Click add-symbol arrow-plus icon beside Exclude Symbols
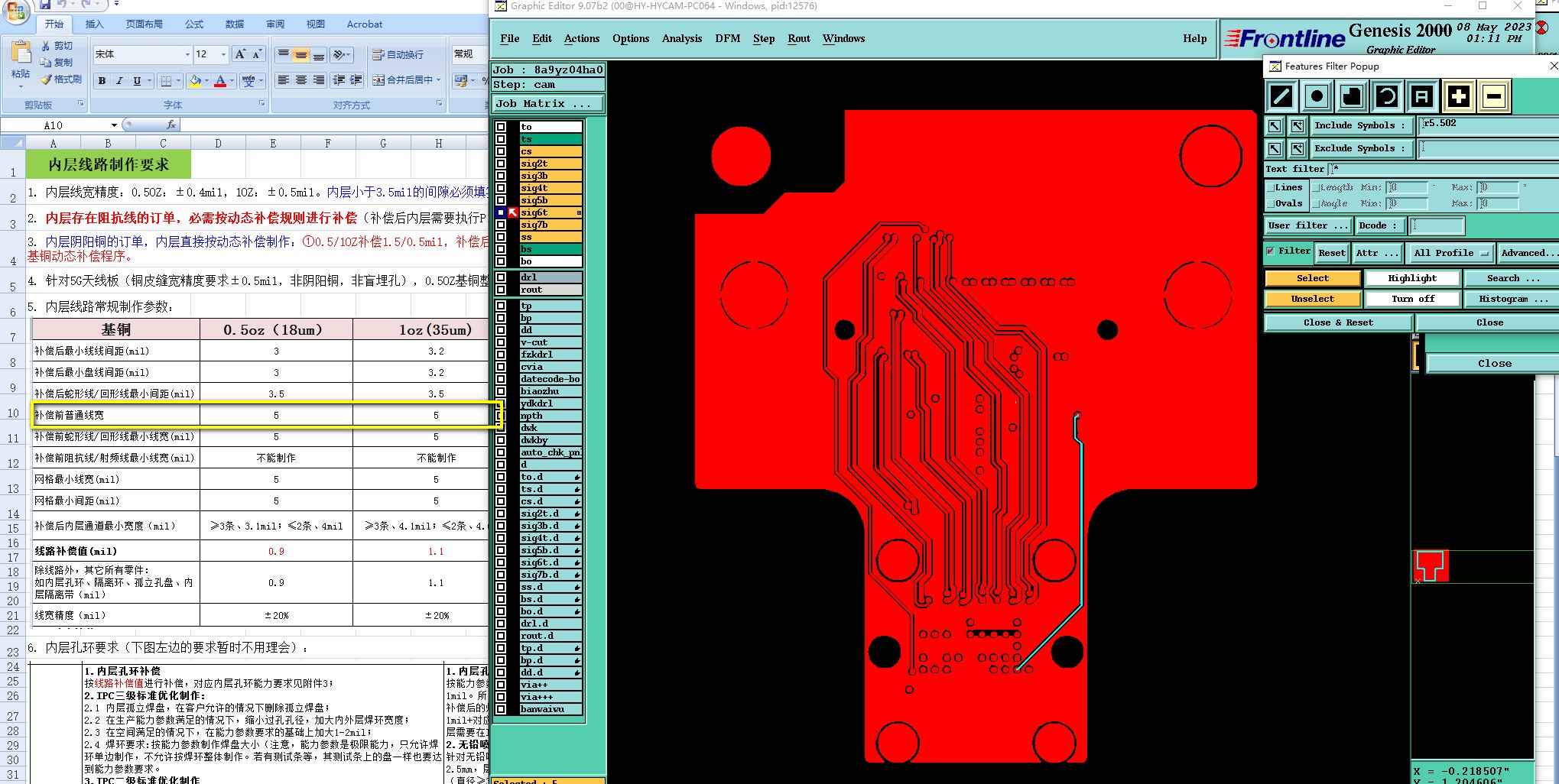This screenshot has height=784, width=1559. coord(1298,148)
